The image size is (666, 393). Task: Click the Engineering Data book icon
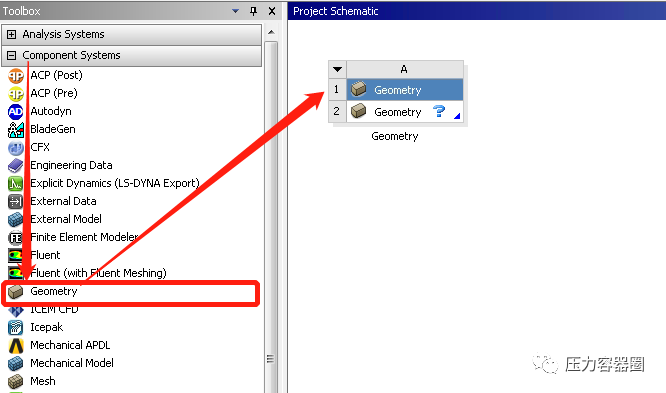(x=16, y=166)
